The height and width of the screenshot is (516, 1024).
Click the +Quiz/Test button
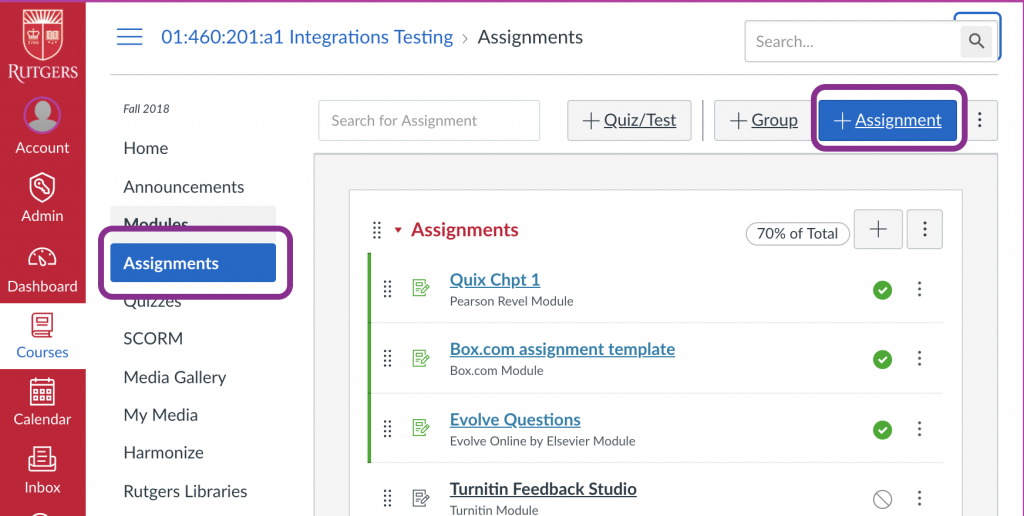629,120
